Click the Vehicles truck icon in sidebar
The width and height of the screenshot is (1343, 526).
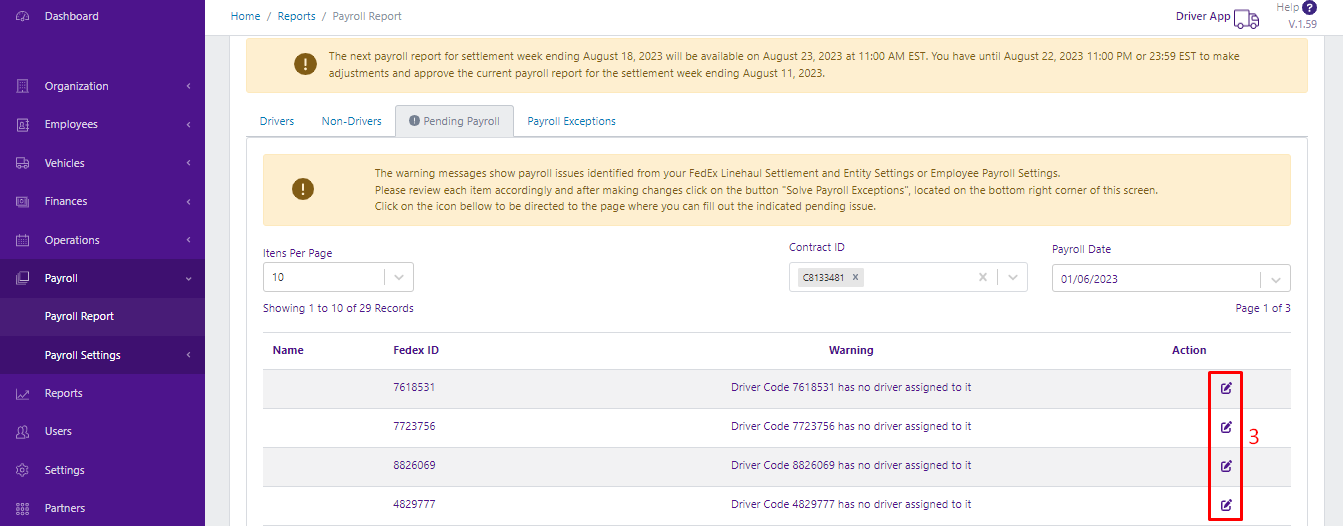click(22, 163)
